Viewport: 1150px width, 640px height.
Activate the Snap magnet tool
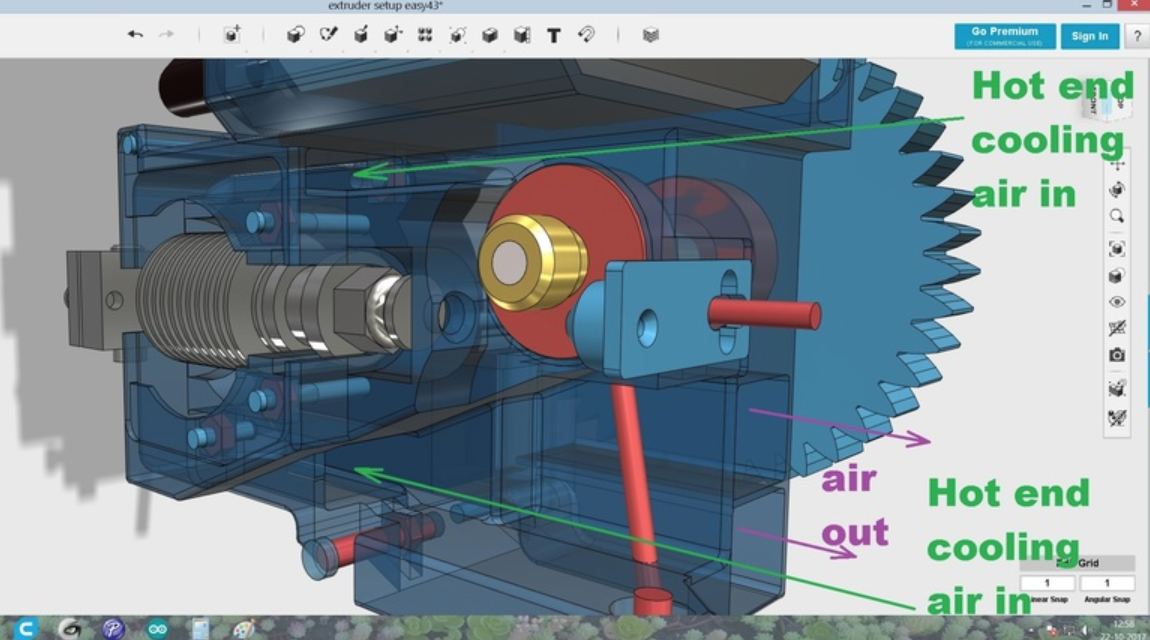pos(586,34)
